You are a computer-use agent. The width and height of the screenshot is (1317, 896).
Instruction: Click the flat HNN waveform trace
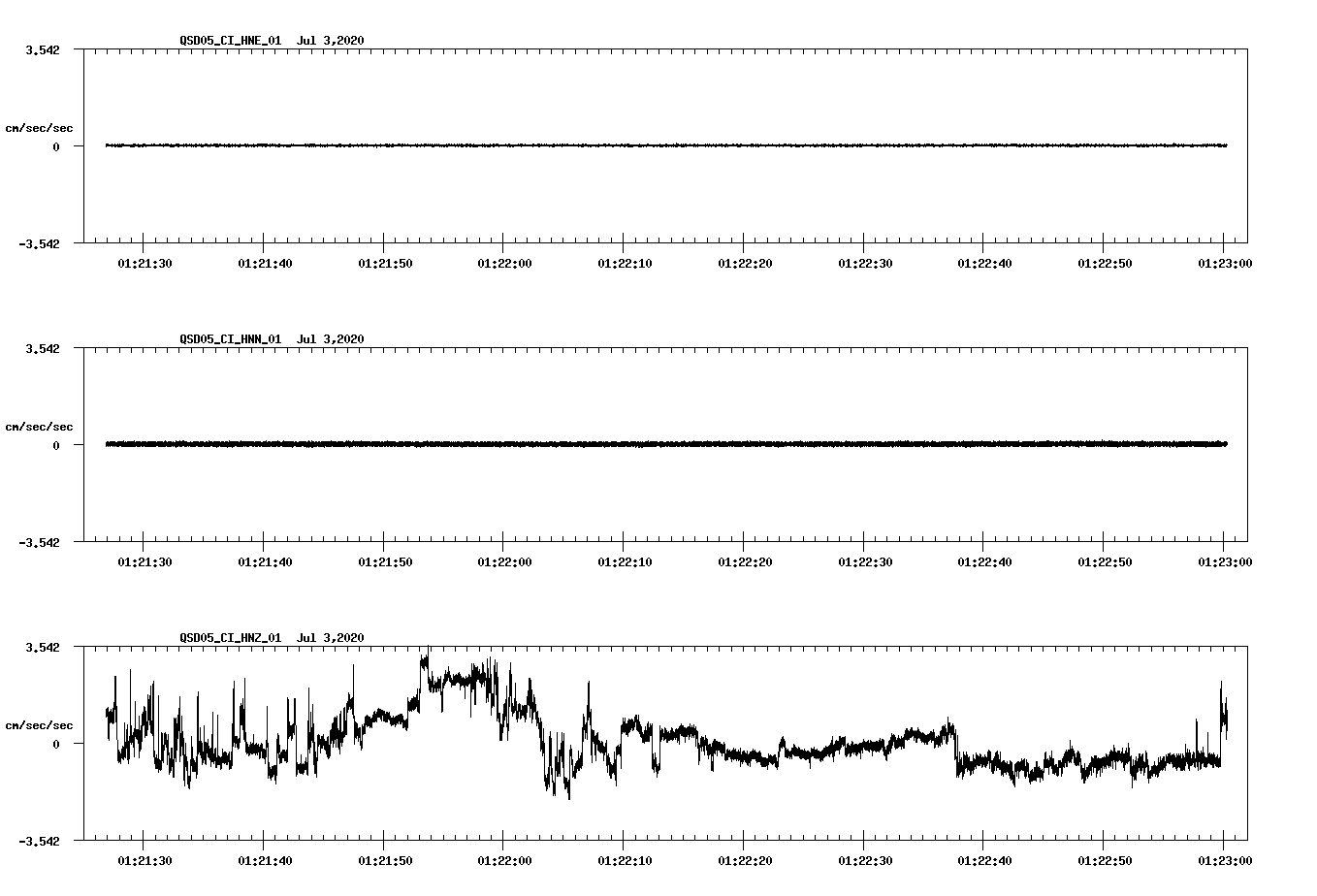pos(666,444)
